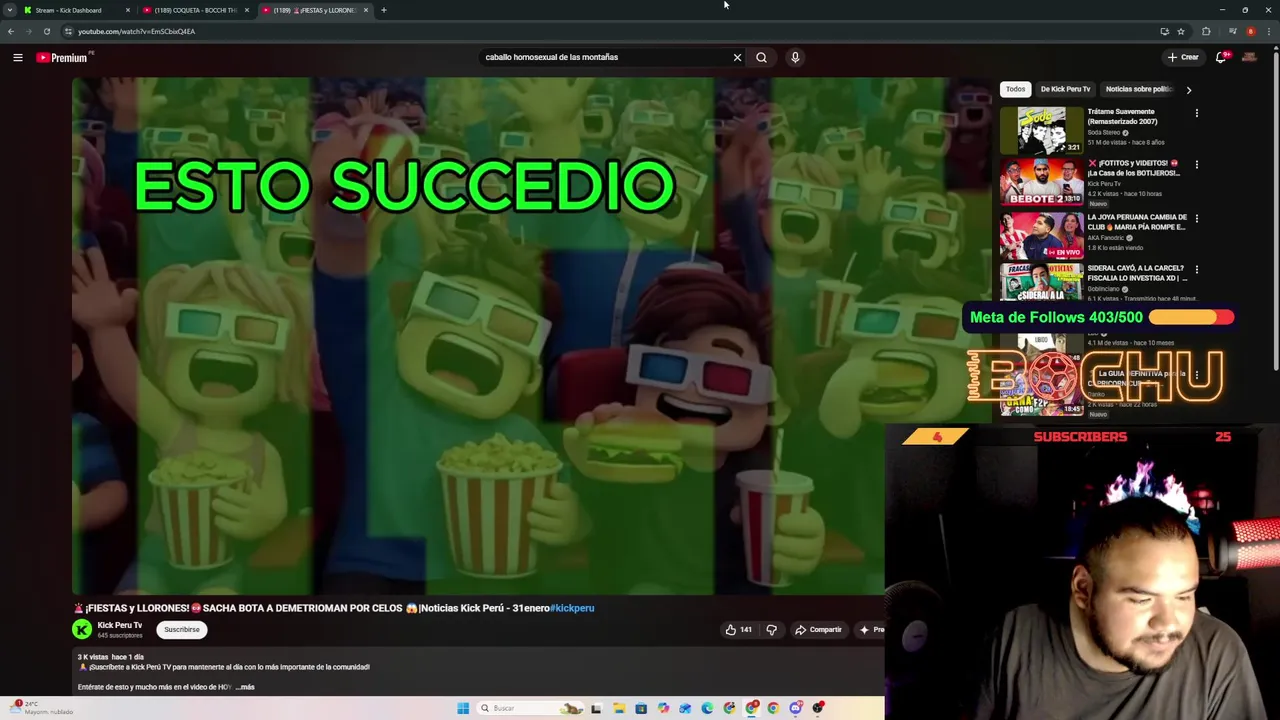The height and width of the screenshot is (720, 1280).
Task: Go back to the previous page
Action: pyautogui.click(x=11, y=31)
